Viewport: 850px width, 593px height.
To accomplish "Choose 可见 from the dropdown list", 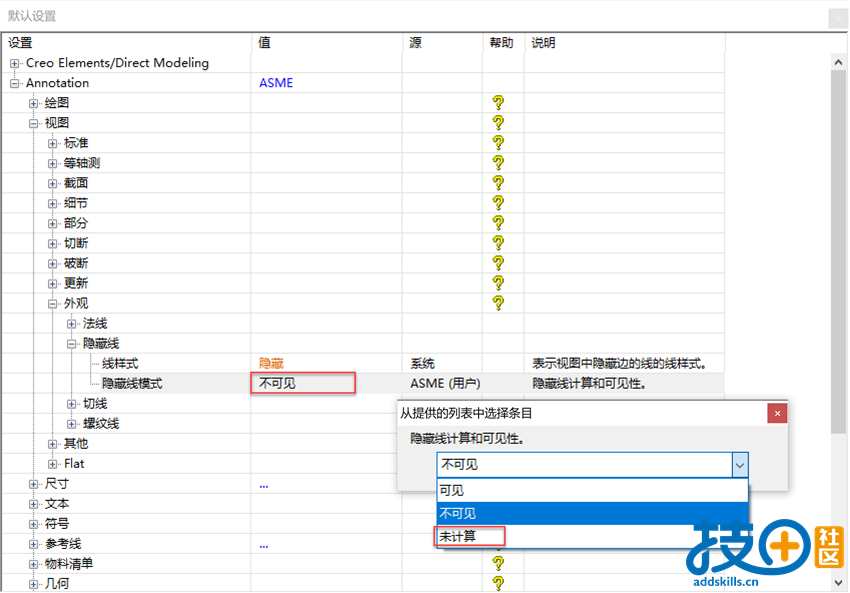I will (593, 491).
